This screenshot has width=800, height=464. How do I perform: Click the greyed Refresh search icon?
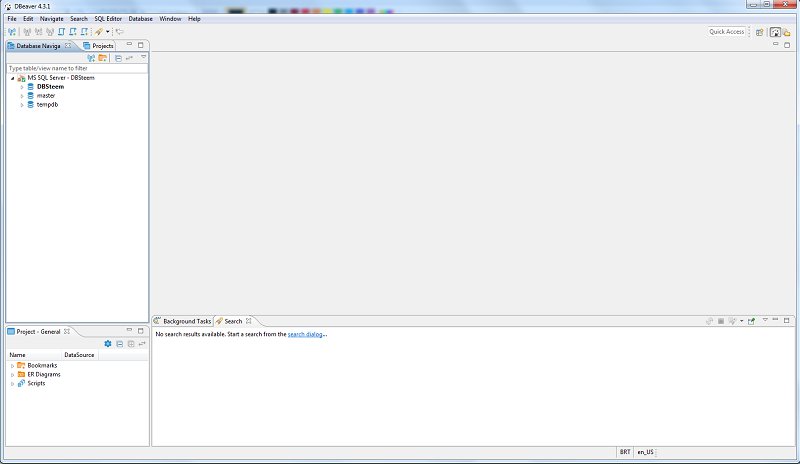(x=709, y=321)
